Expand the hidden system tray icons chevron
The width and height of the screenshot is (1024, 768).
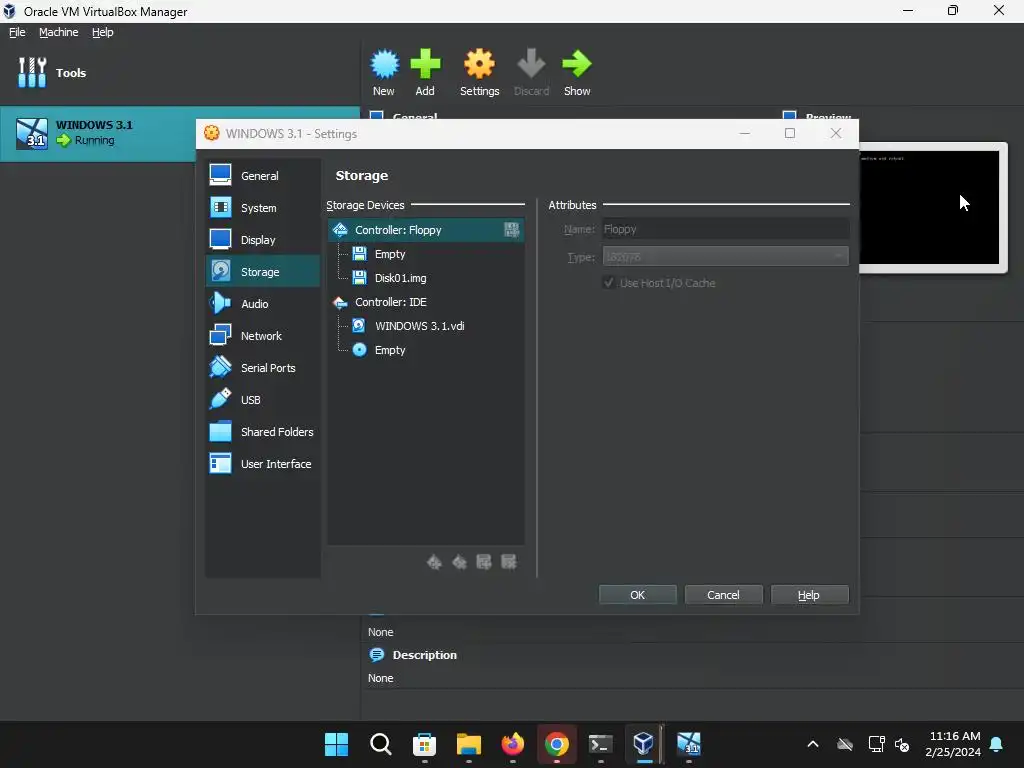813,744
